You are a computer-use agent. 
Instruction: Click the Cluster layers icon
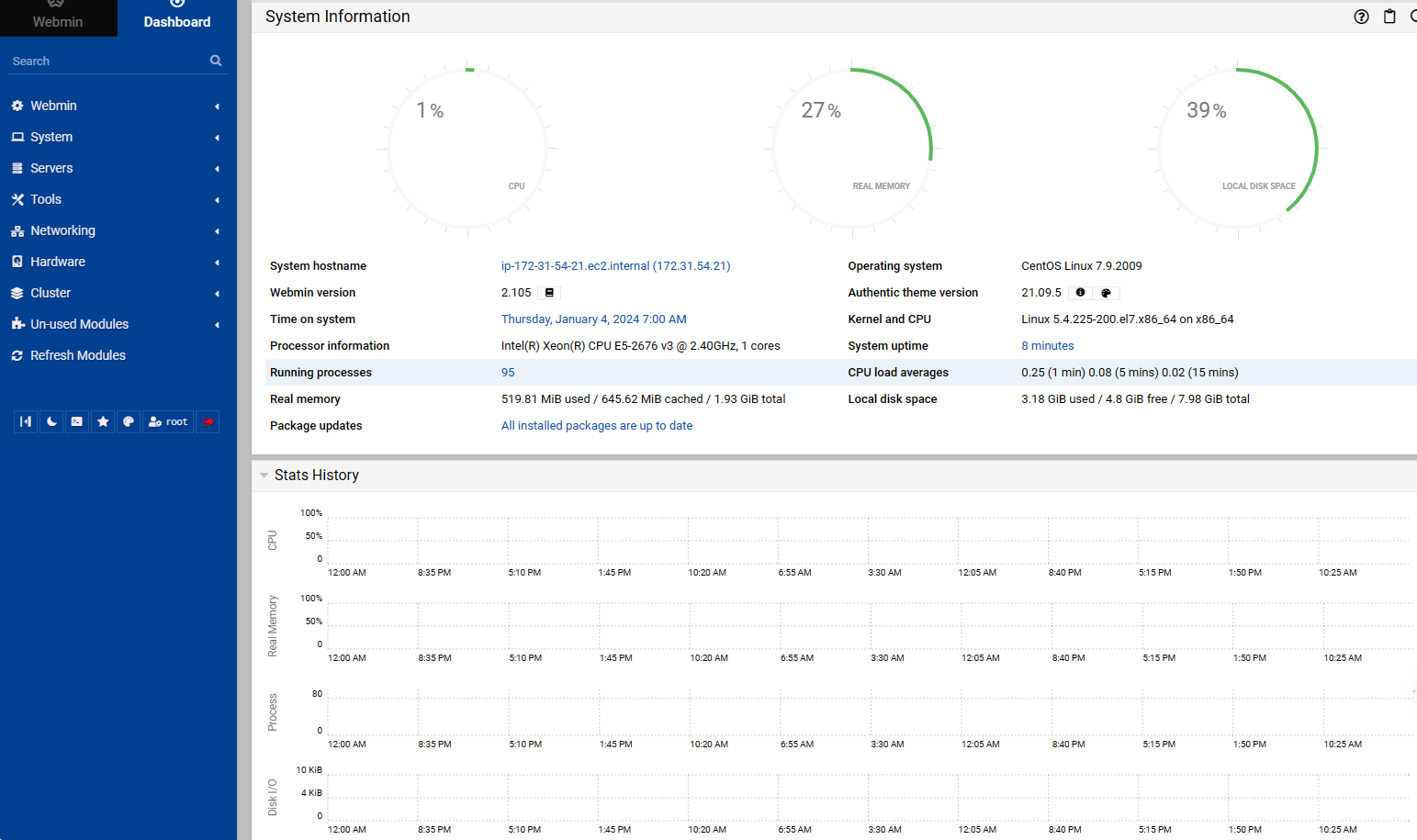pos(17,293)
